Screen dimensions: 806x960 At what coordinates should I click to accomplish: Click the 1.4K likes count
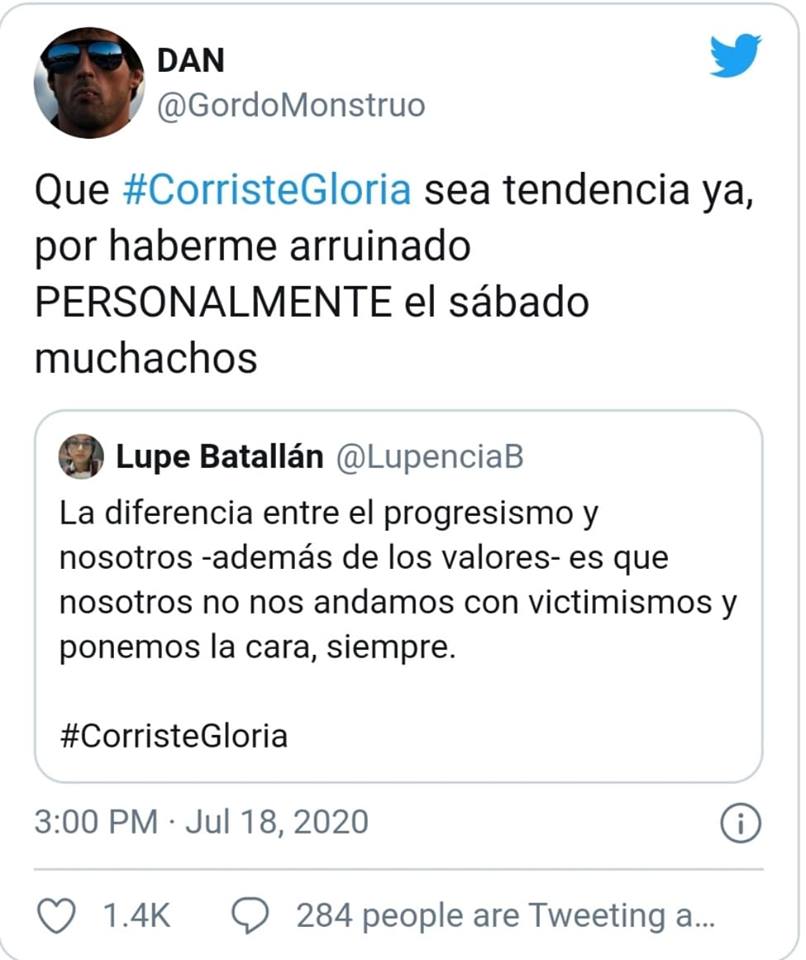(x=138, y=914)
